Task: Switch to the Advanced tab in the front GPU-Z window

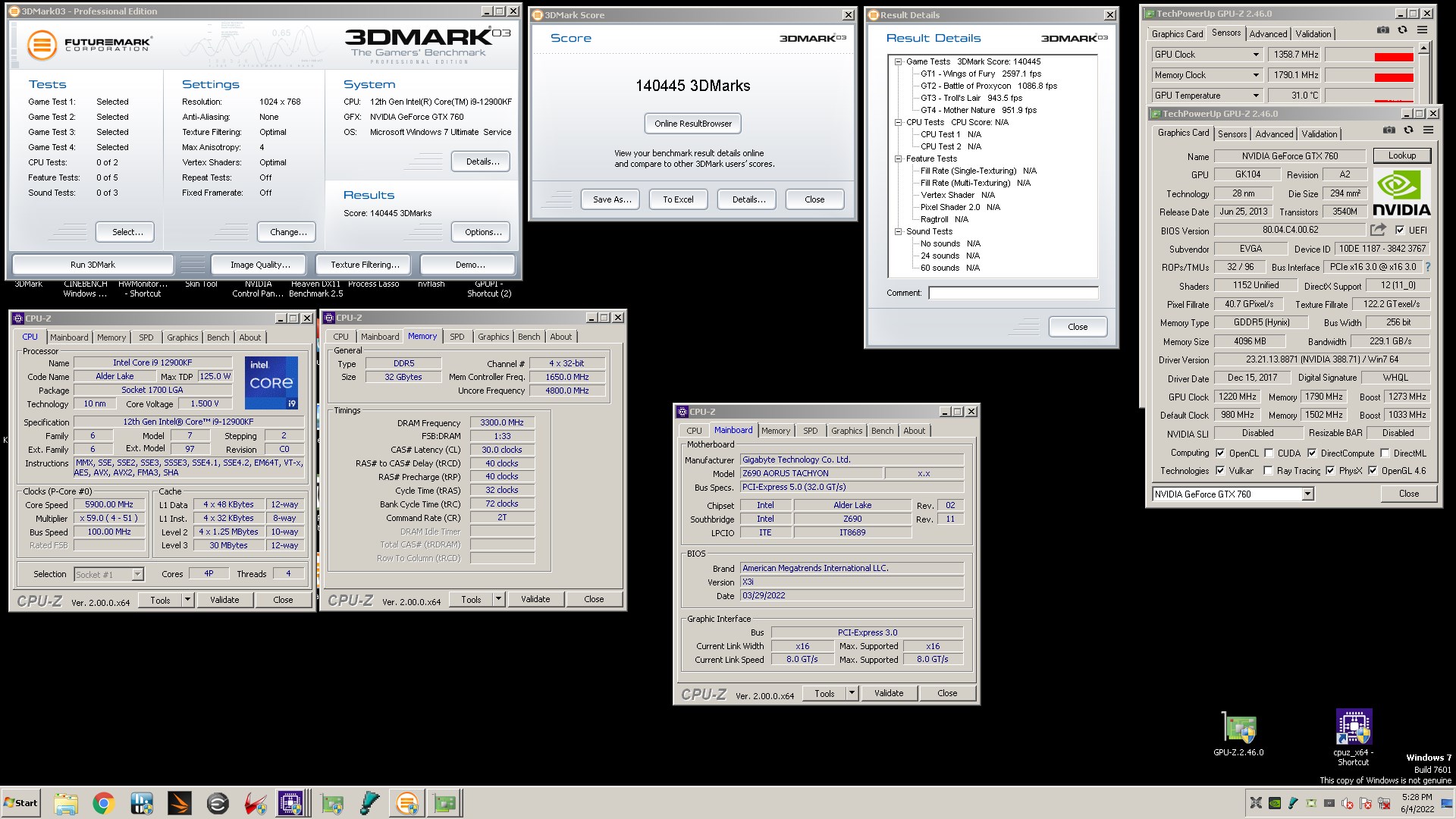Action: pyautogui.click(x=1274, y=134)
